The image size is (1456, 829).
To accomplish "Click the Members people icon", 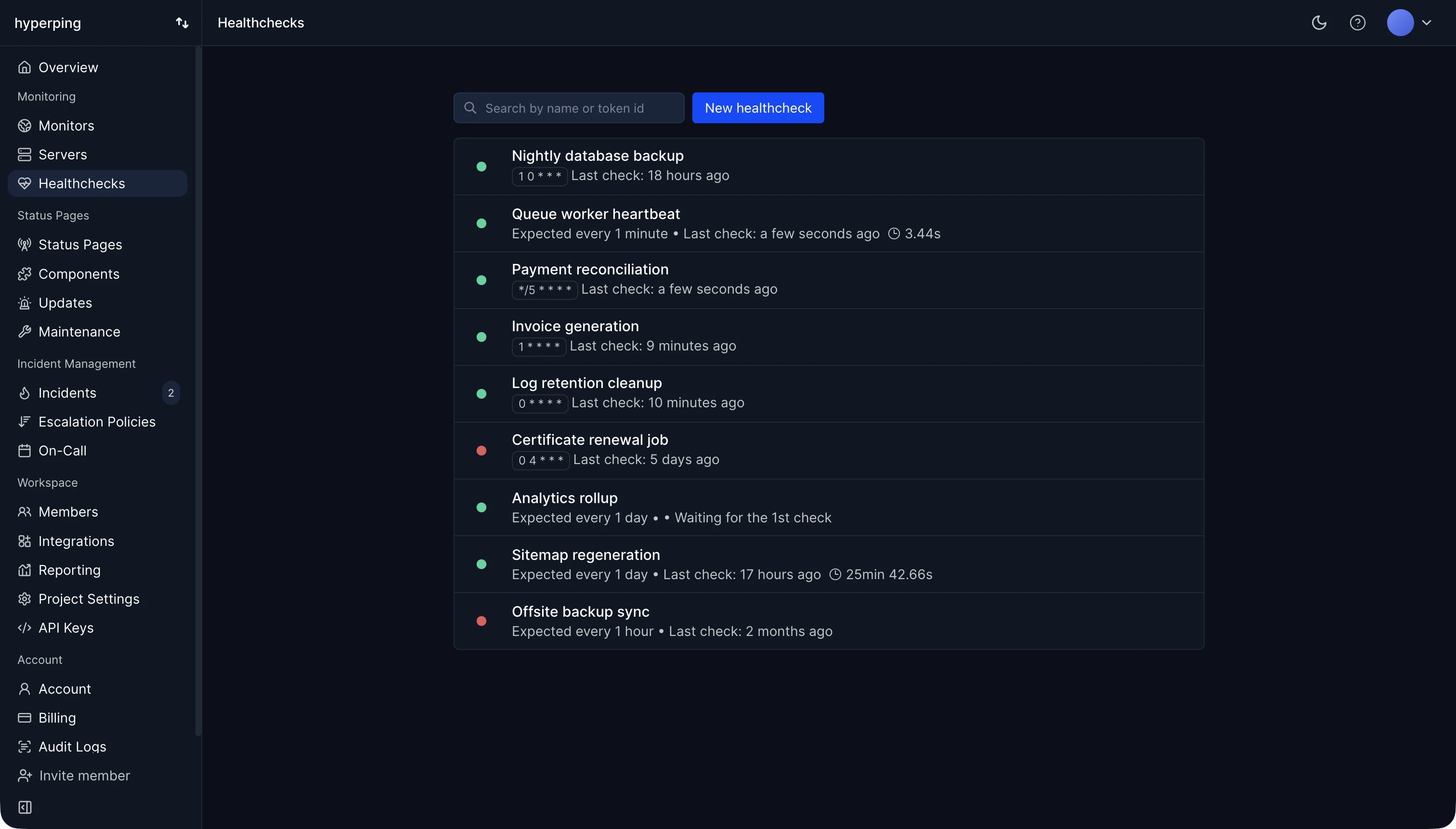I will click(x=25, y=512).
